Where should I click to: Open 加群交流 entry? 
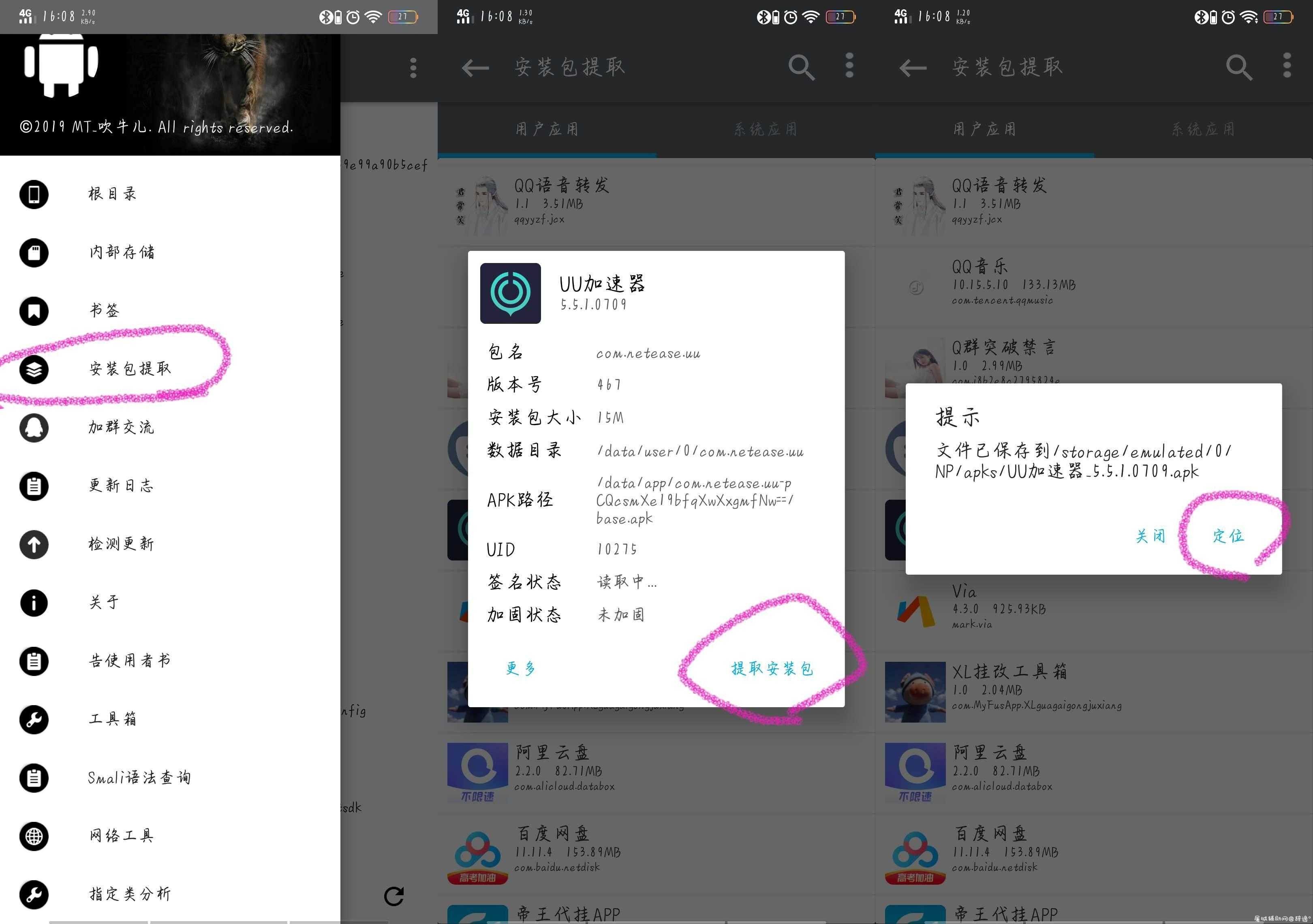click(x=170, y=428)
